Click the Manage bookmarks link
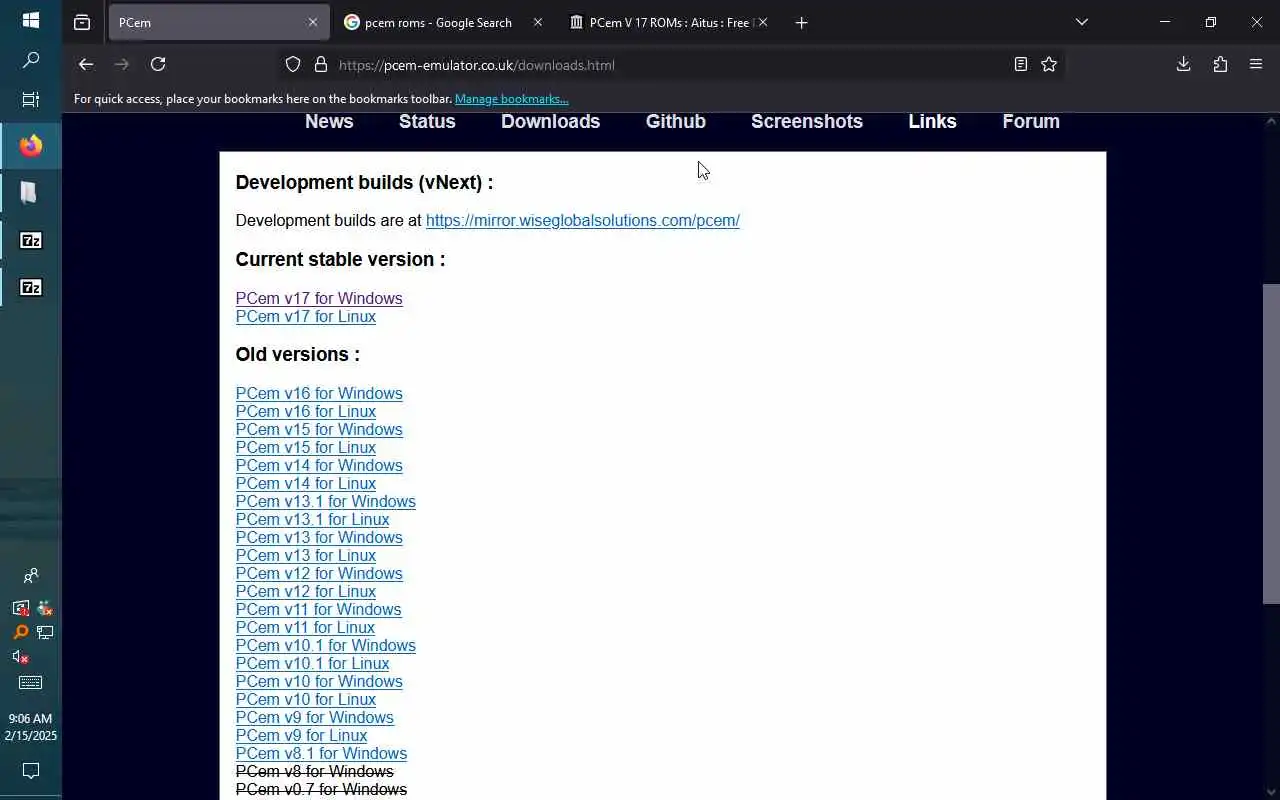Image resolution: width=1280 pixels, height=800 pixels. [511, 99]
